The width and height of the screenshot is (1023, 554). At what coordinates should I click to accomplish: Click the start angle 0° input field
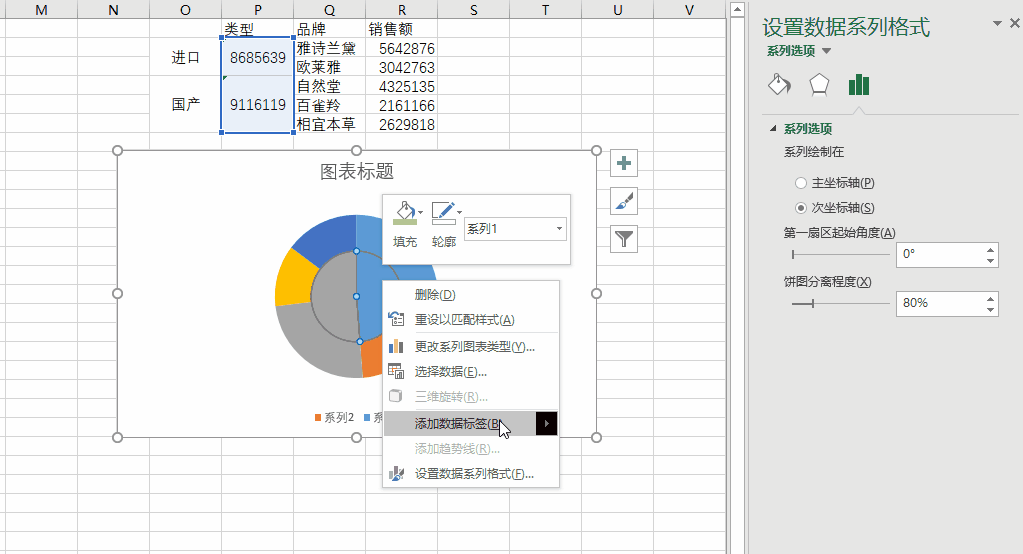pyautogui.click(x=939, y=254)
